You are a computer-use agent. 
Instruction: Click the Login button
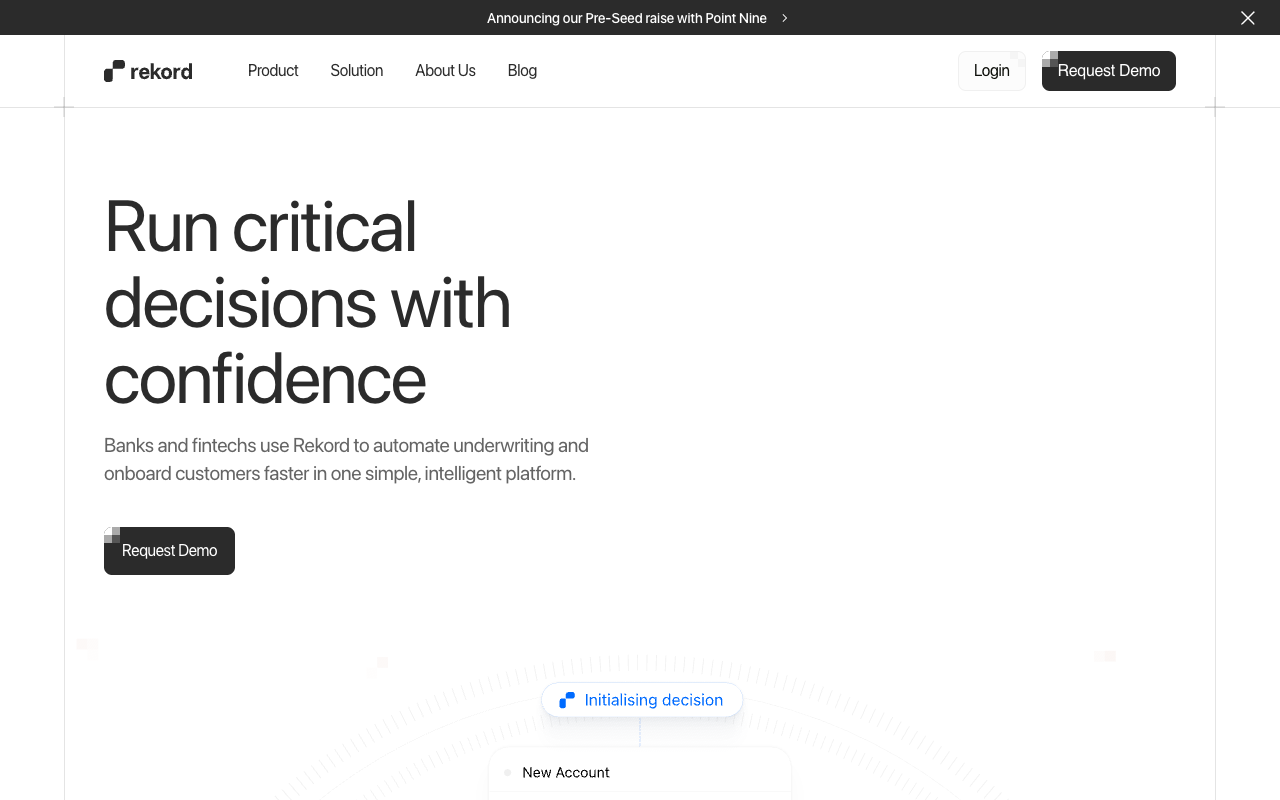992,71
